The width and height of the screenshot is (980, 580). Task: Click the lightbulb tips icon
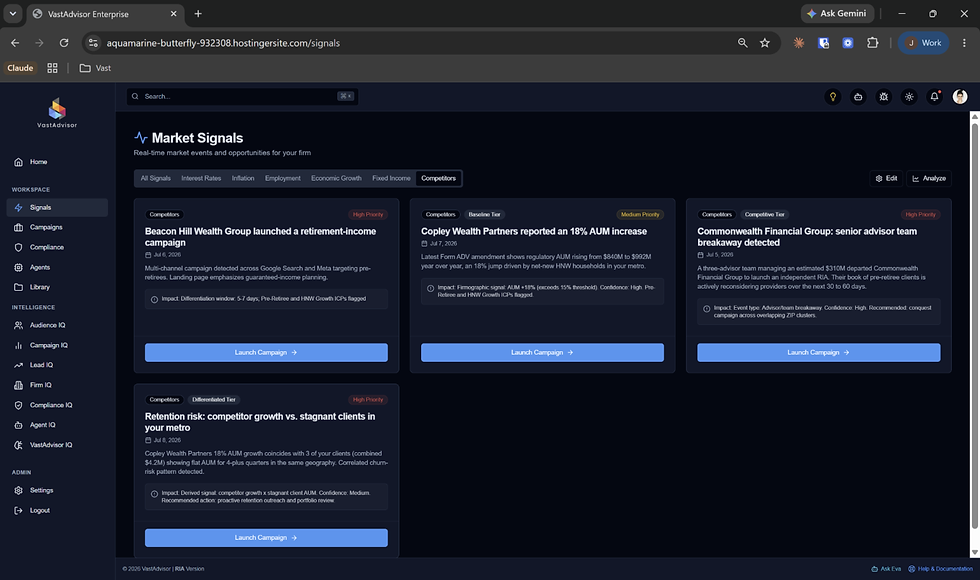(832, 97)
